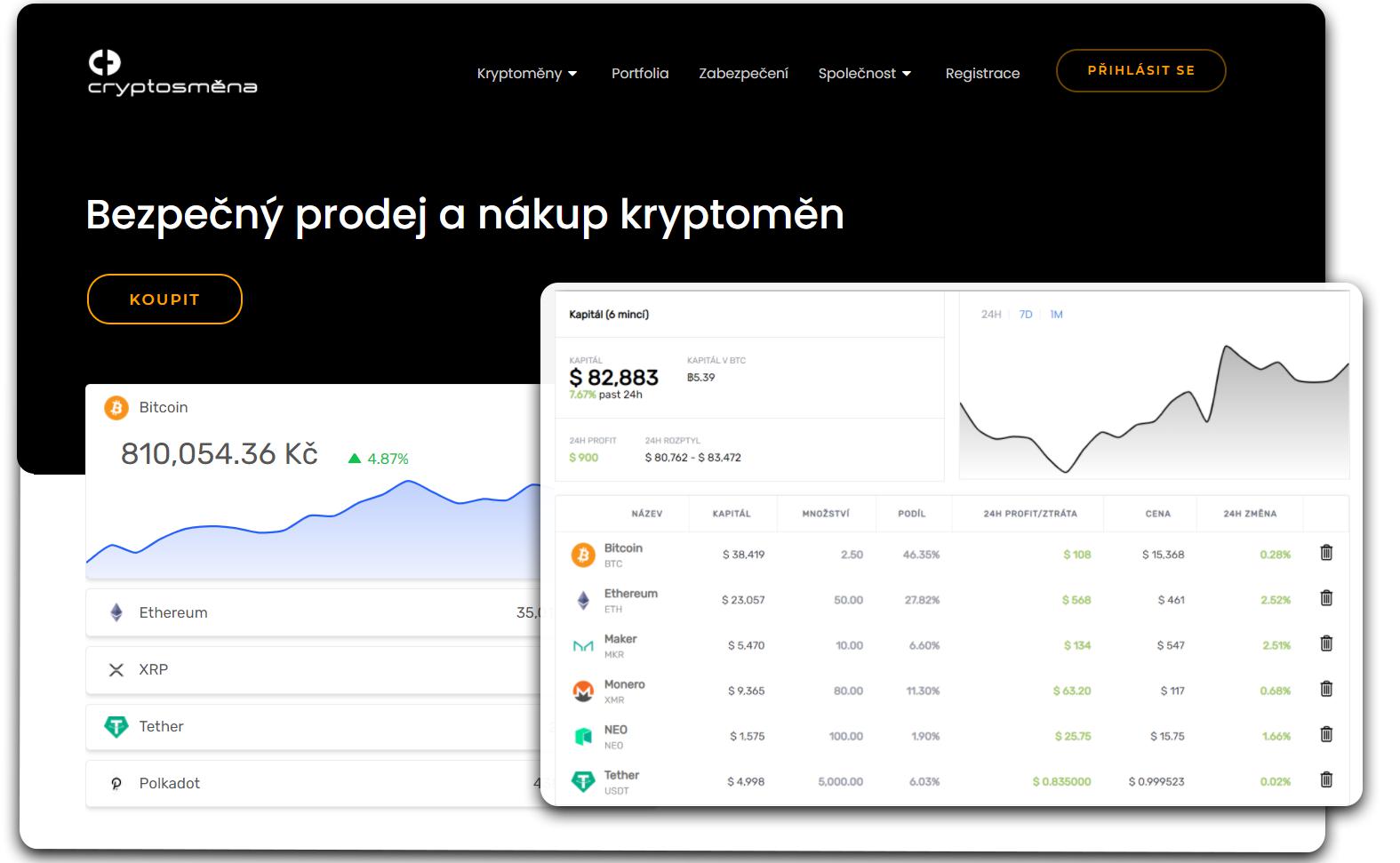Sort by 24H PROFIT/ZTRÁTA column header
Screen dimensions: 1400x863
click(1029, 514)
